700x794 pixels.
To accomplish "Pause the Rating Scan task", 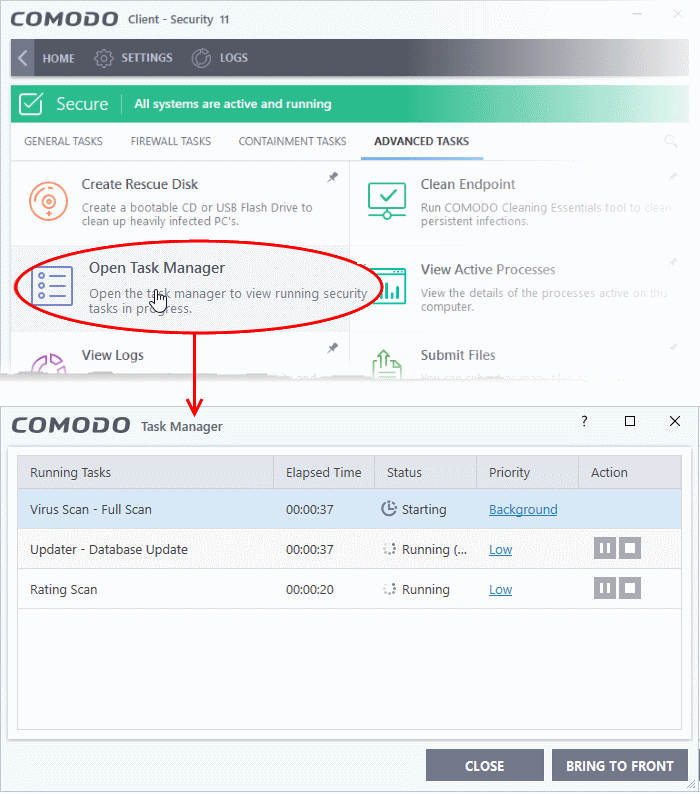I will (x=605, y=588).
